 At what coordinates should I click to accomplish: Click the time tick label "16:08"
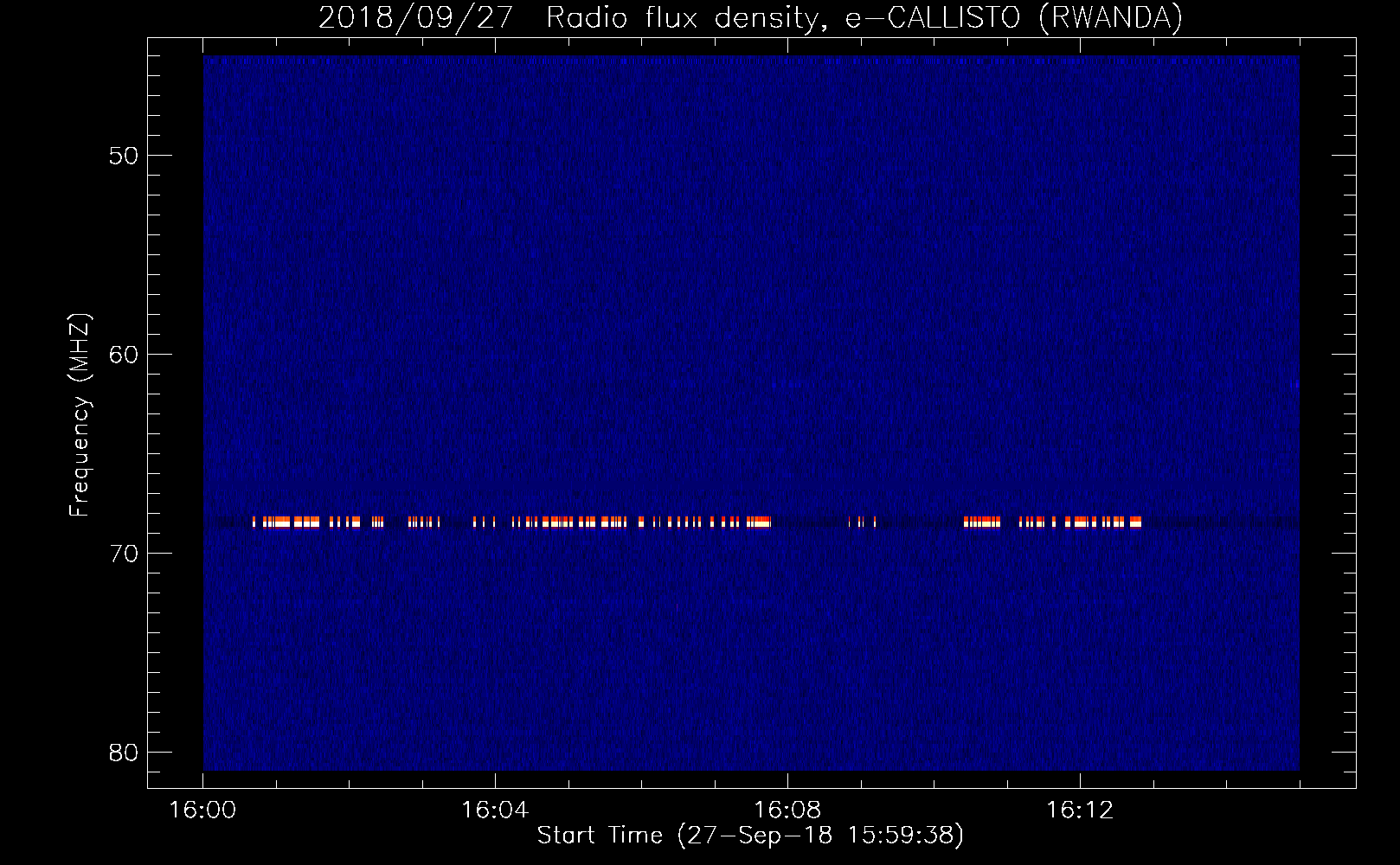(787, 811)
